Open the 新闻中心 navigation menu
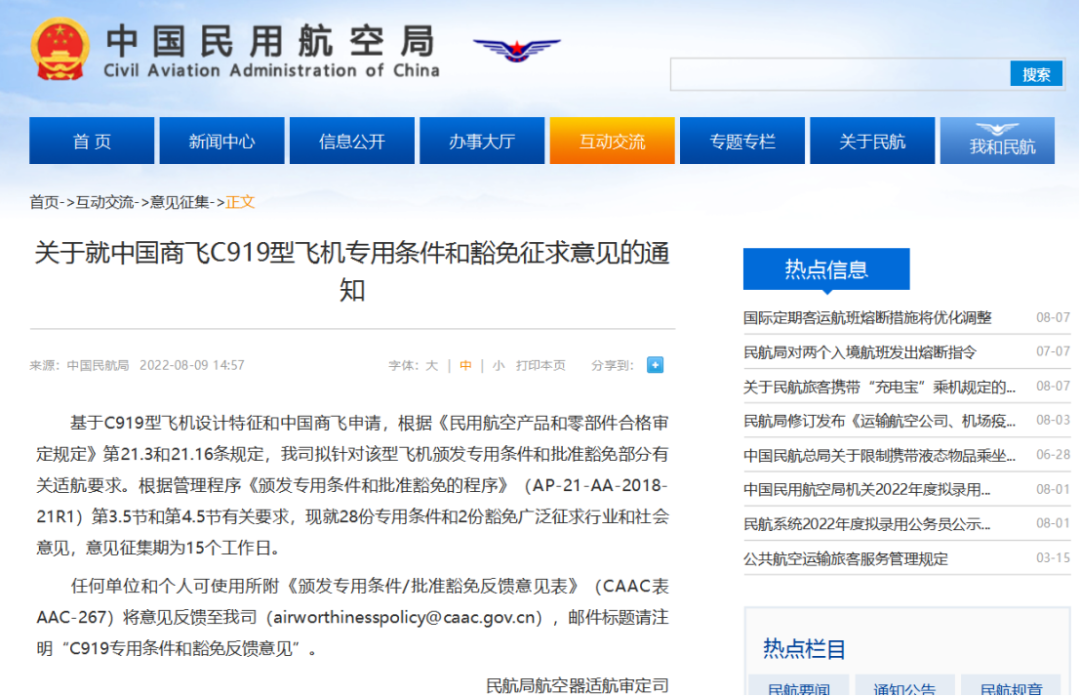 tap(221, 140)
